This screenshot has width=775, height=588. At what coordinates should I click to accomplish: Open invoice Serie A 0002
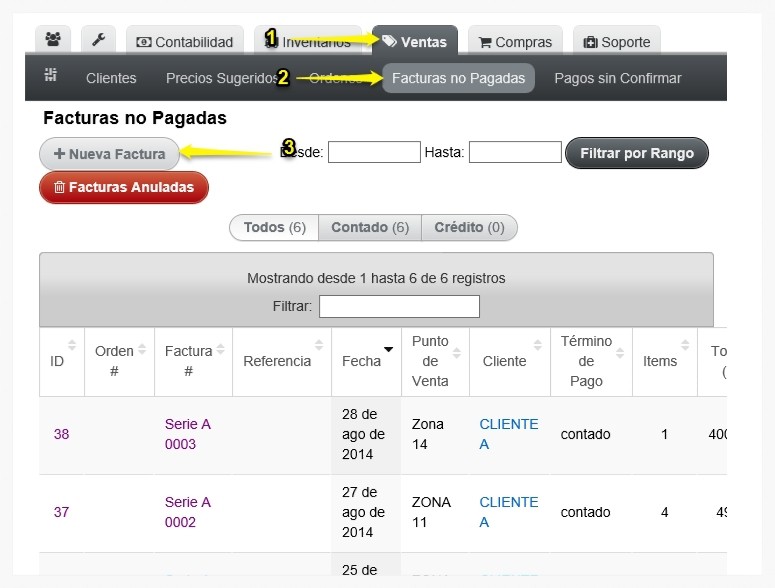click(188, 512)
